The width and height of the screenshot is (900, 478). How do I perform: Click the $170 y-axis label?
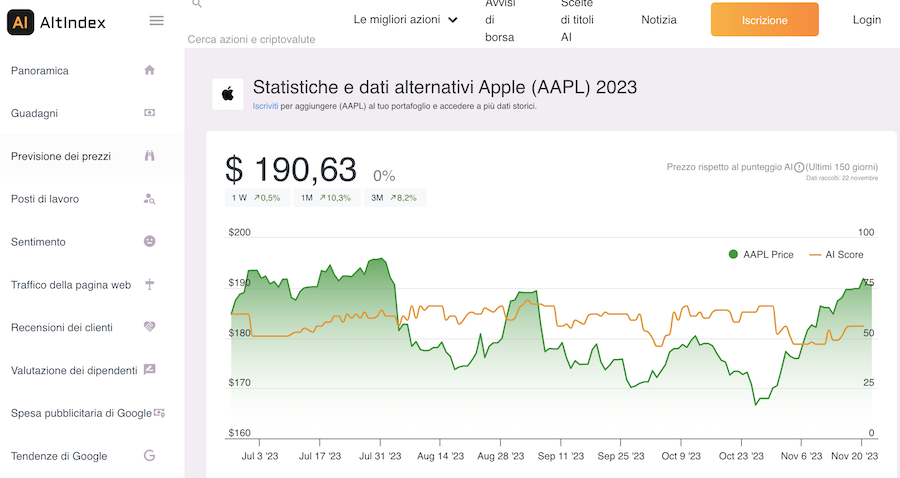point(239,382)
